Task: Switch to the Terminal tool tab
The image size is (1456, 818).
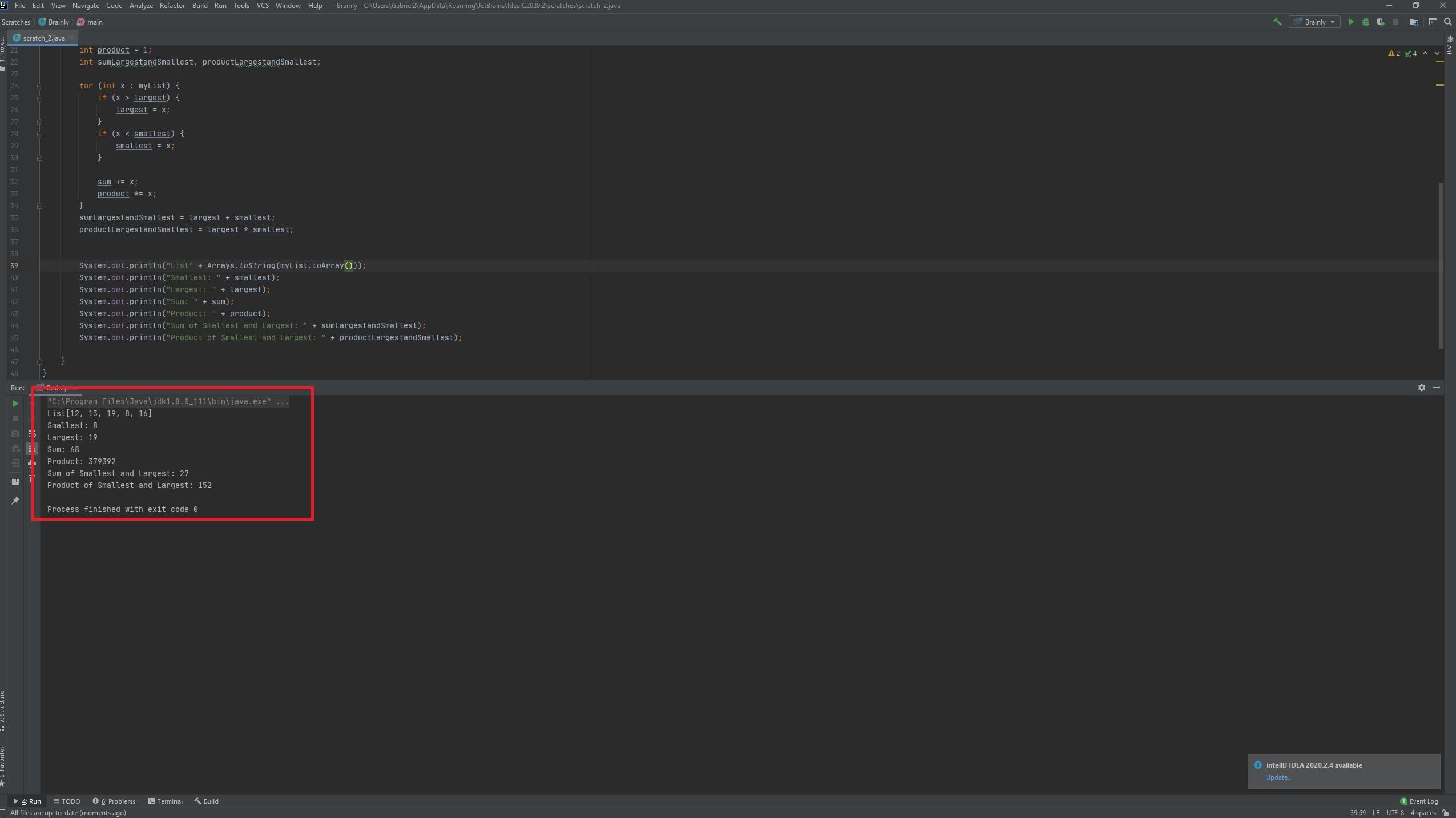Action: coord(165,801)
